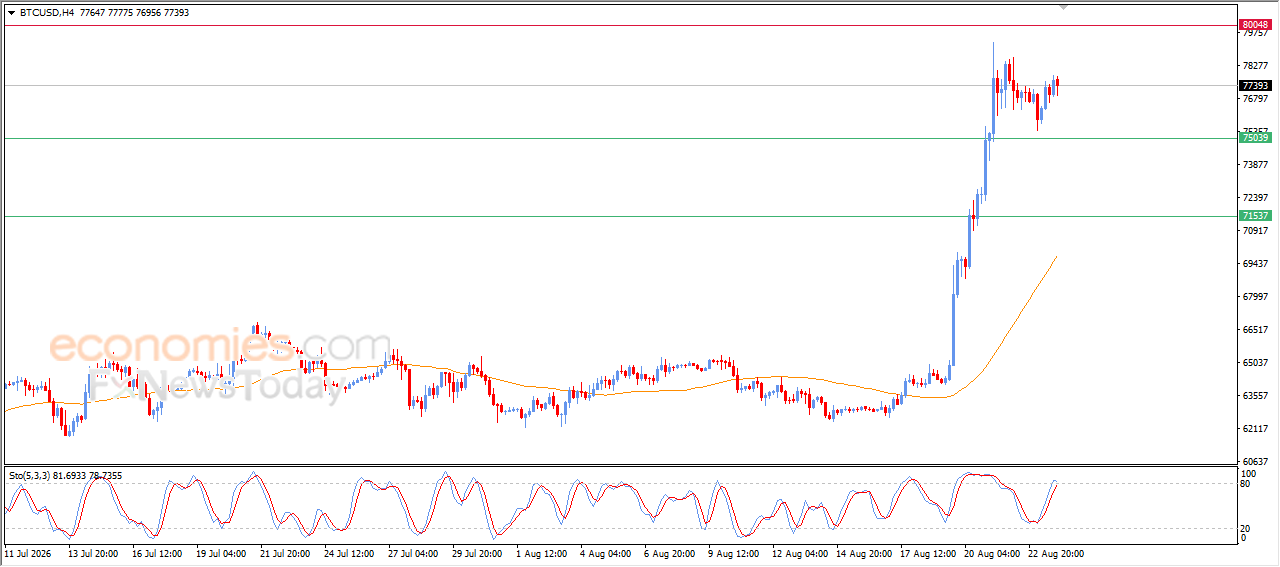The image size is (1280, 567).
Task: Select the orange moving average line end
Action: [1056, 257]
